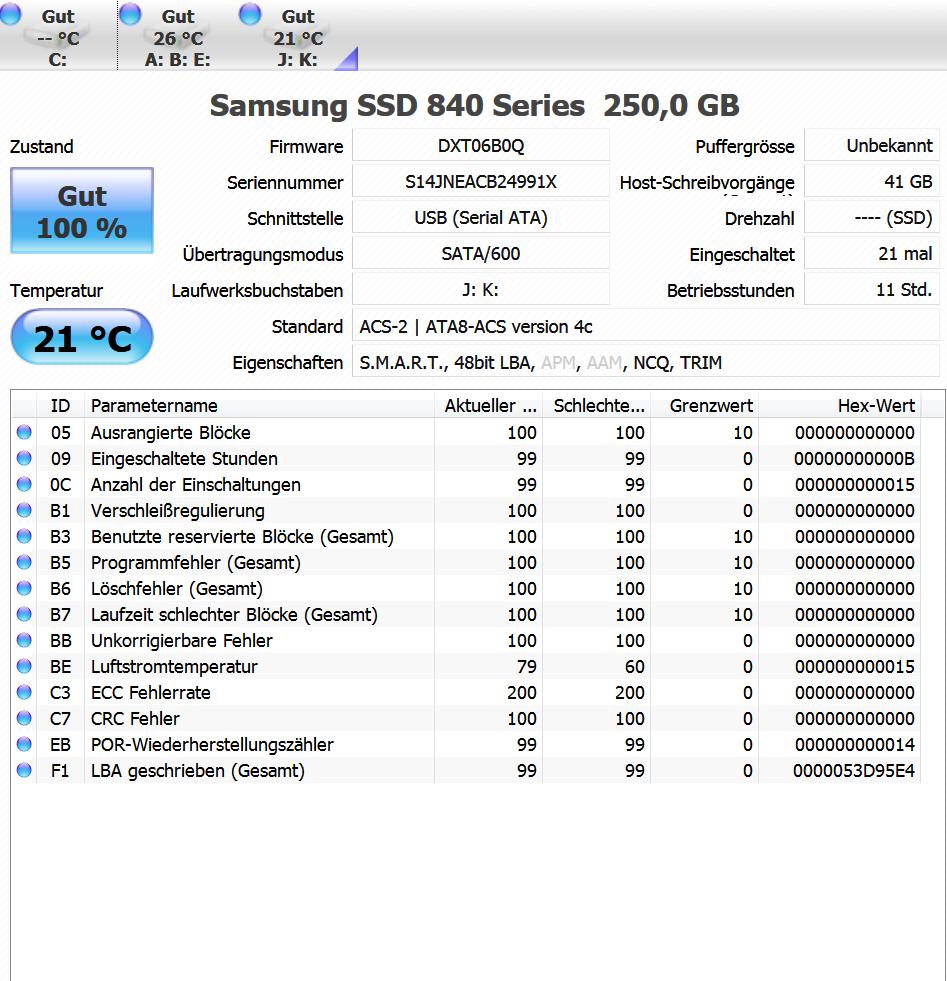Click the Eingeschaltet value 21 mal
The height and width of the screenshot is (981, 947).
click(x=871, y=254)
